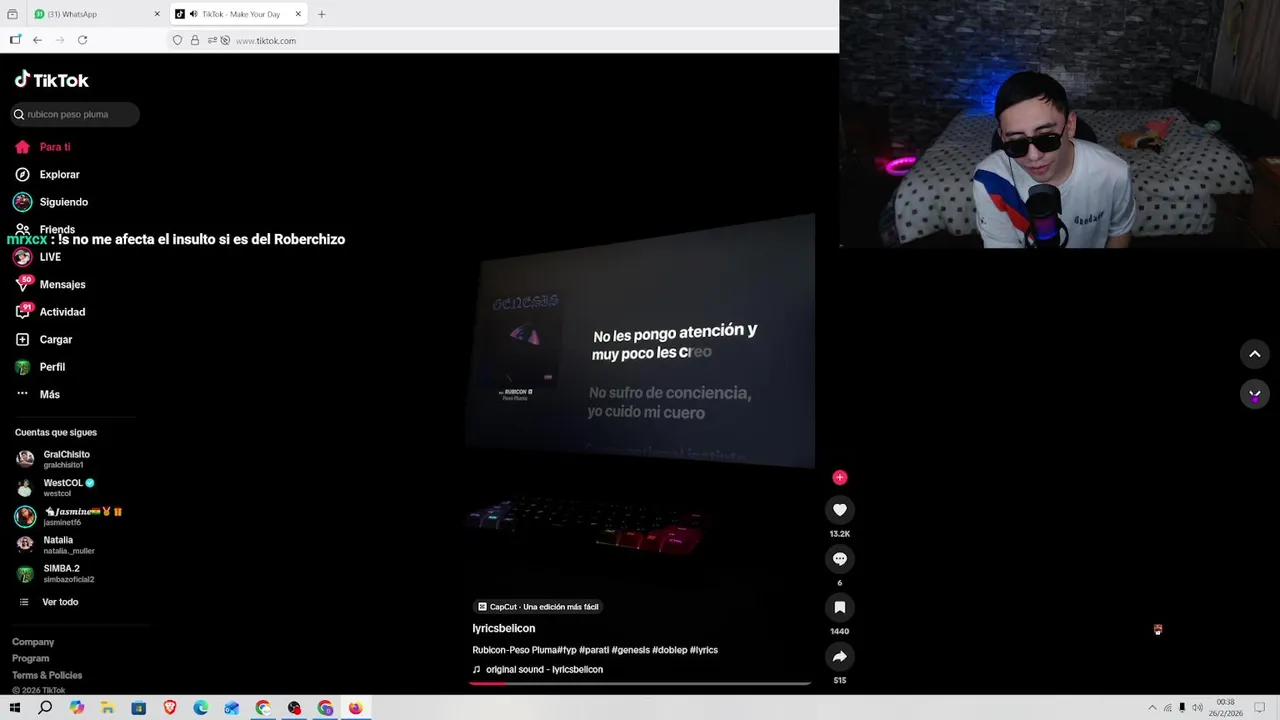Open the WestCOL account

(x=56, y=488)
